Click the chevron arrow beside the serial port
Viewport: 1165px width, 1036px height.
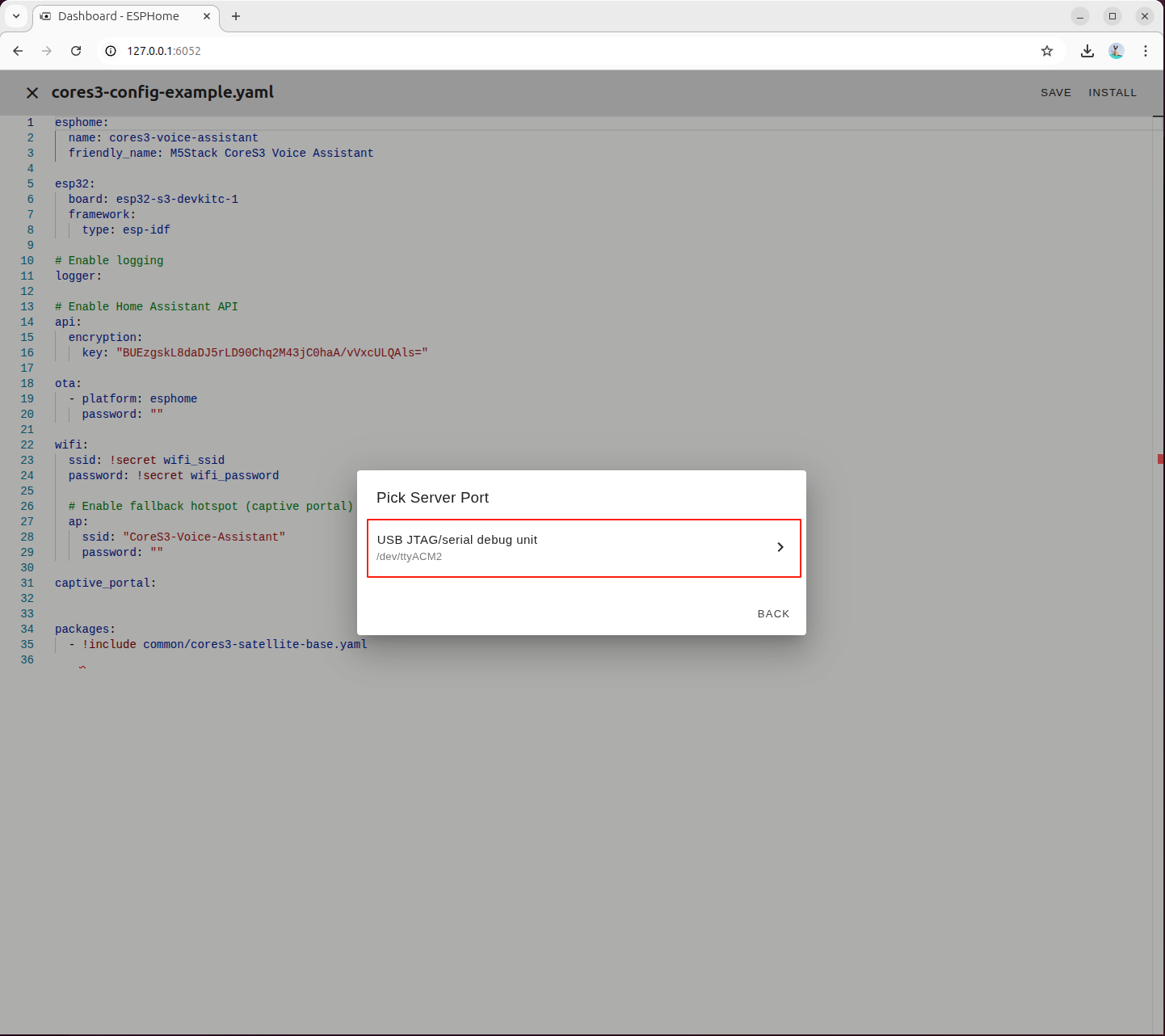pyautogui.click(x=780, y=548)
